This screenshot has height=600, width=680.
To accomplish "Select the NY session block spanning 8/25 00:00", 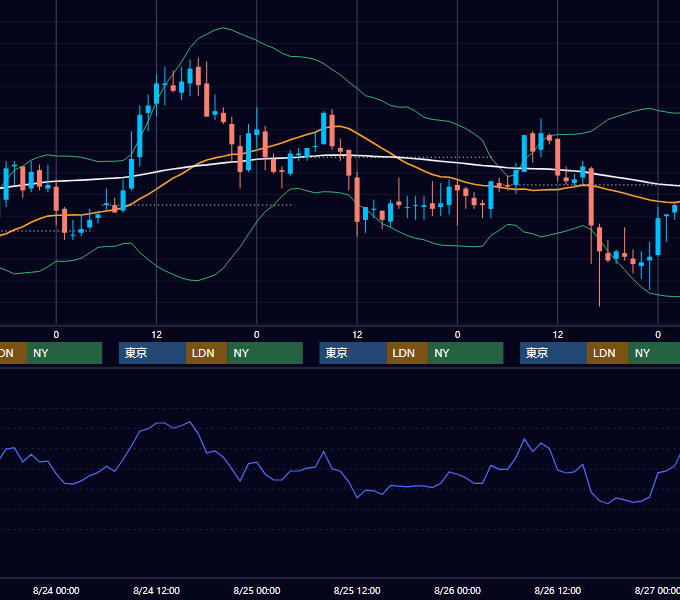I will tap(265, 353).
